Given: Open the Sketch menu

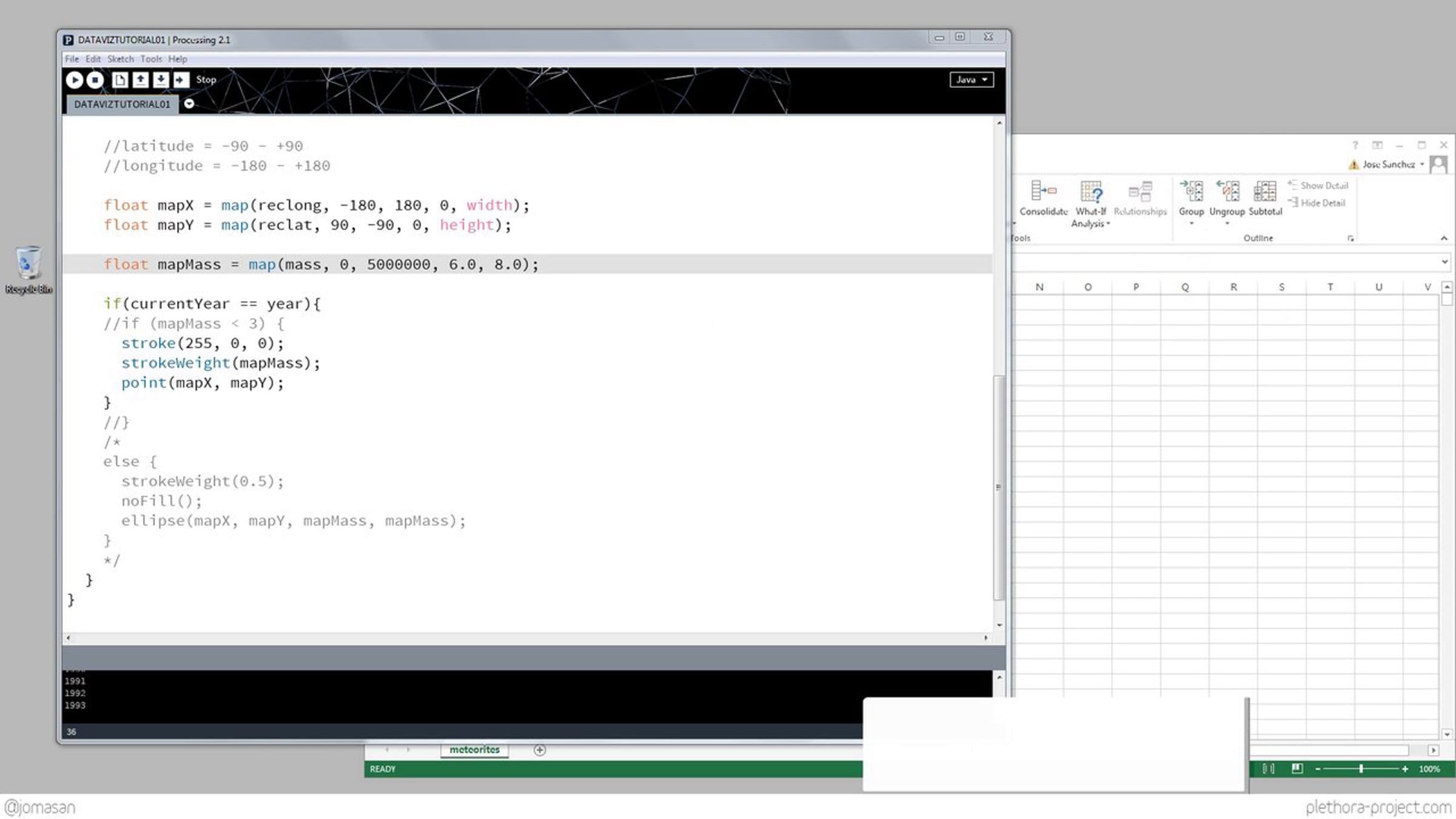Looking at the screenshot, I should [x=120, y=59].
